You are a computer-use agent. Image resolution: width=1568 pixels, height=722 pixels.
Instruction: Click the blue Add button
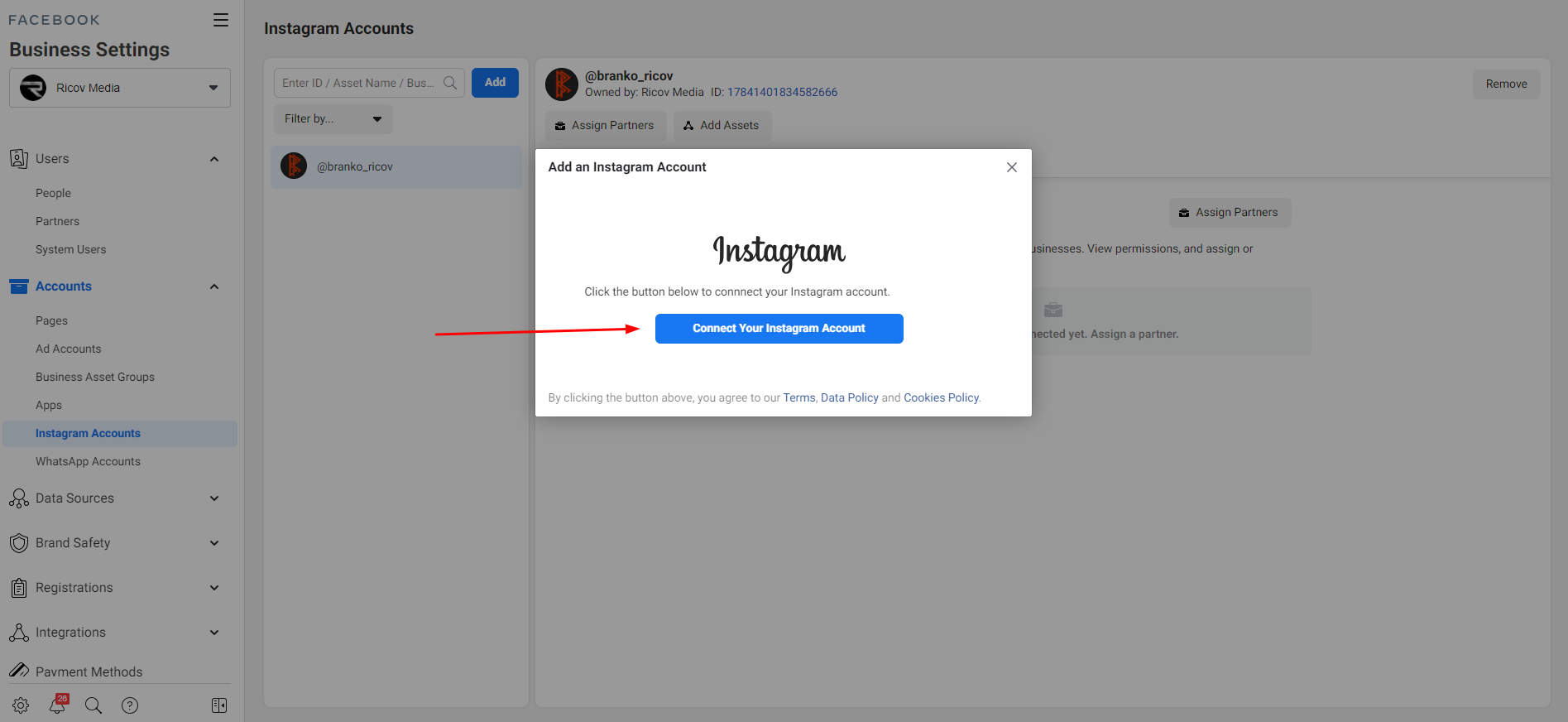(x=495, y=83)
